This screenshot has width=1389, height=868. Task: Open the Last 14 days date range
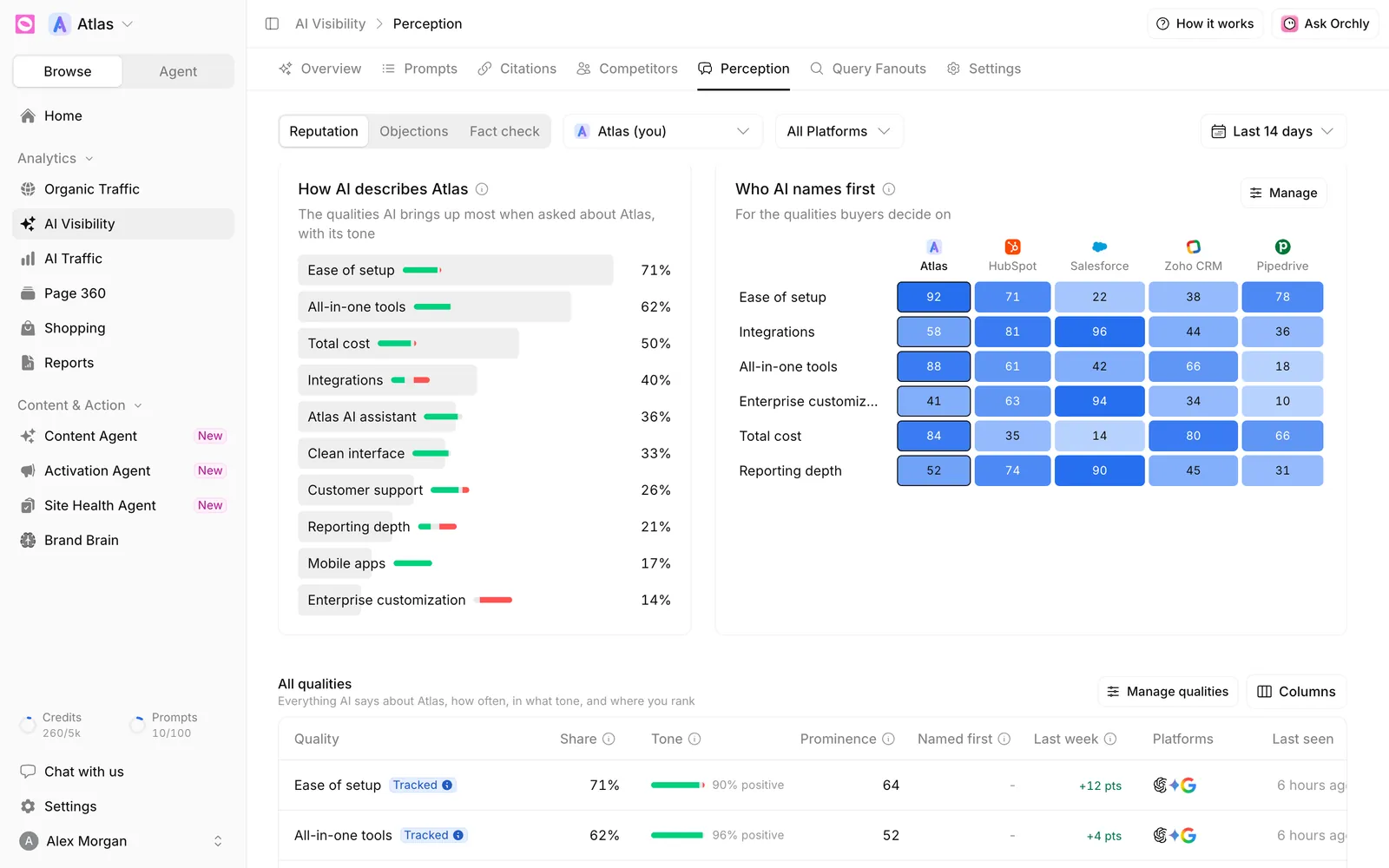pos(1273,131)
